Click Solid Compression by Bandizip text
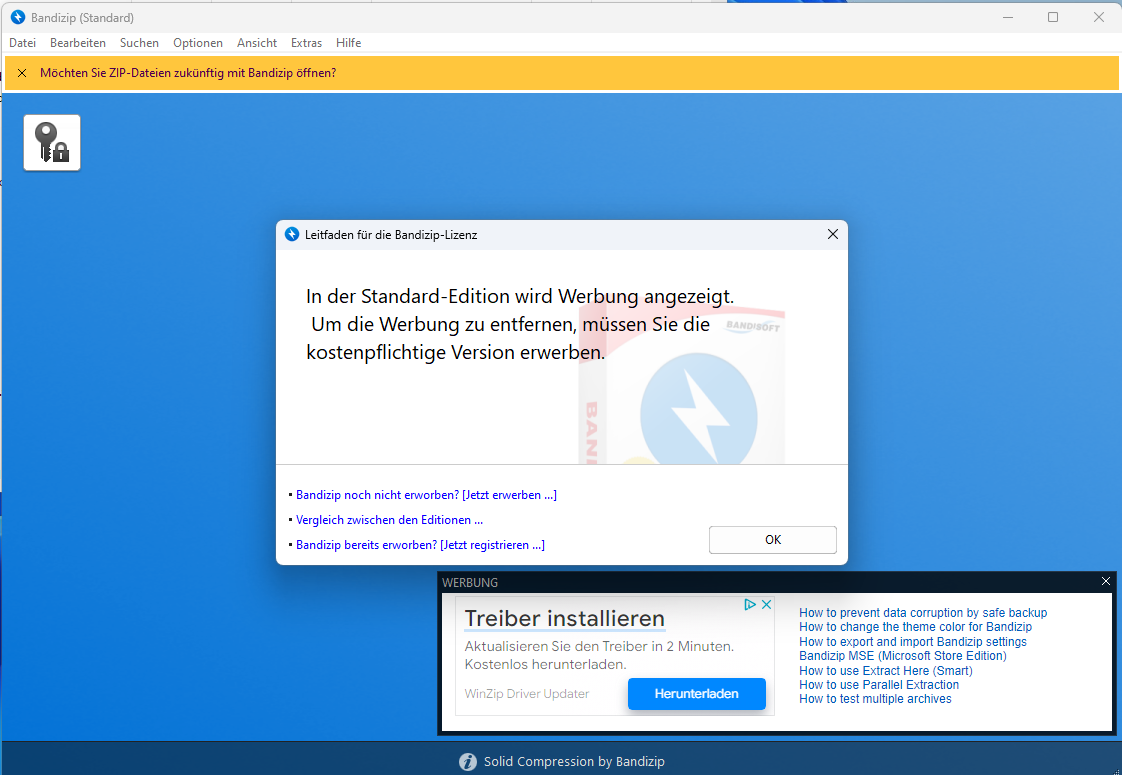The height and width of the screenshot is (775, 1122). (x=574, y=761)
